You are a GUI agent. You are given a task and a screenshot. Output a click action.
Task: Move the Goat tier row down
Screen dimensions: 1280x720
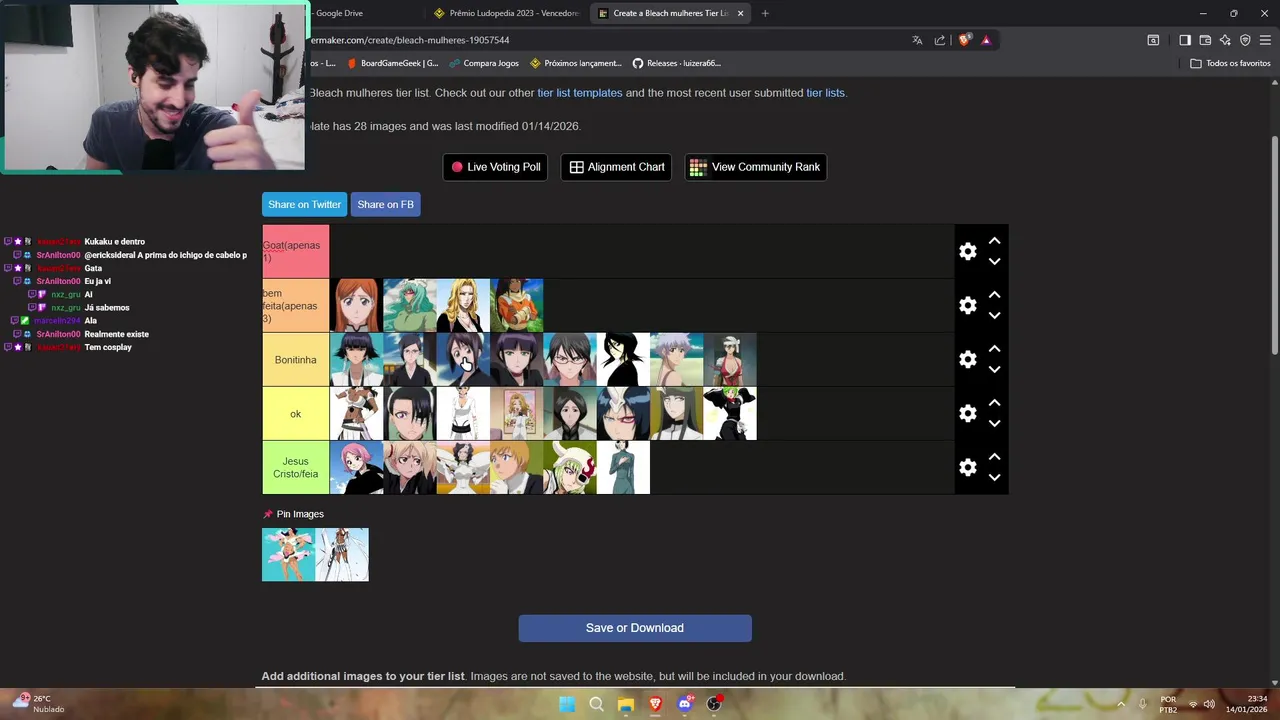pyautogui.click(x=994, y=262)
